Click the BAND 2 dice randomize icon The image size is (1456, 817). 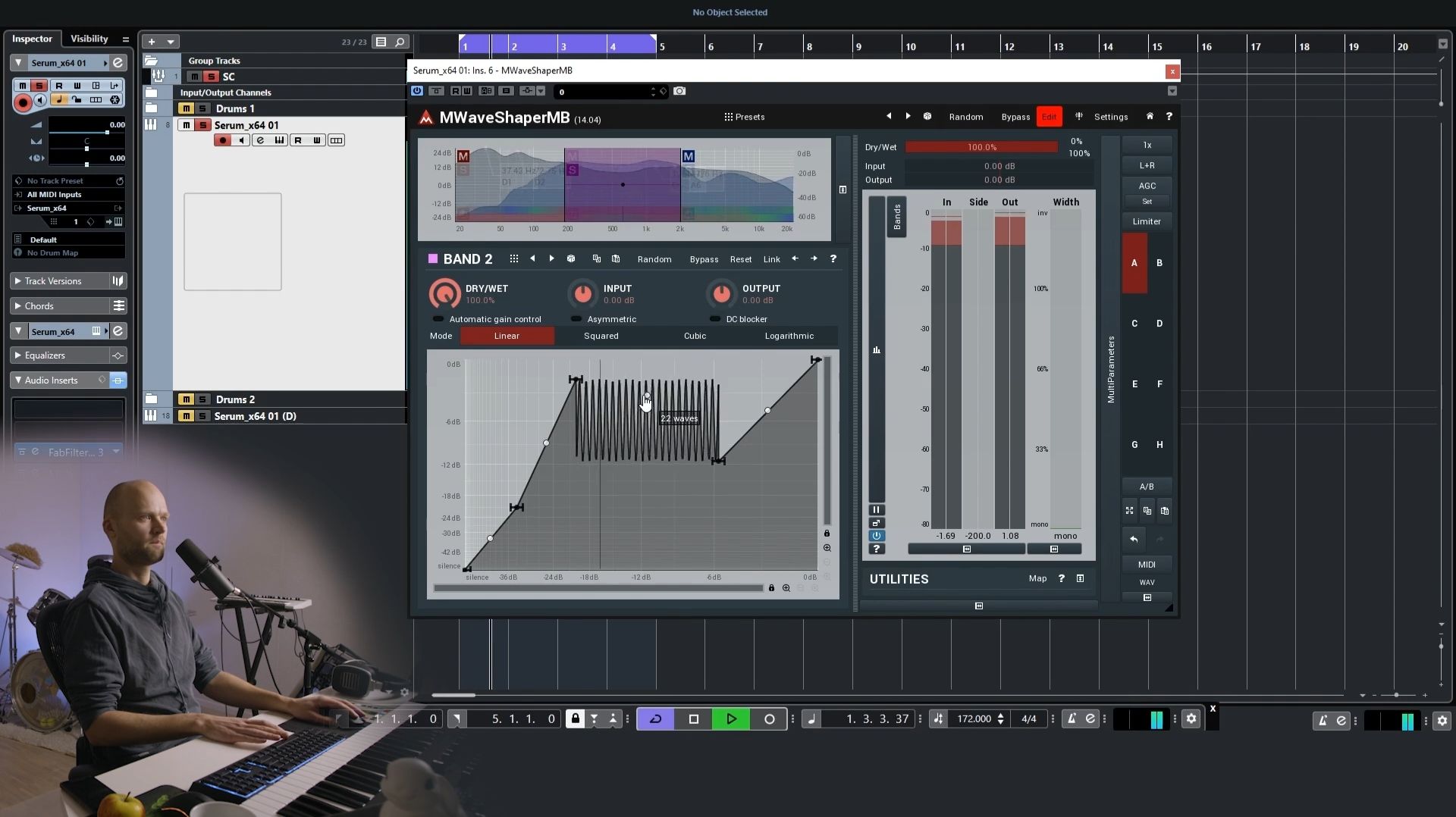(x=571, y=259)
